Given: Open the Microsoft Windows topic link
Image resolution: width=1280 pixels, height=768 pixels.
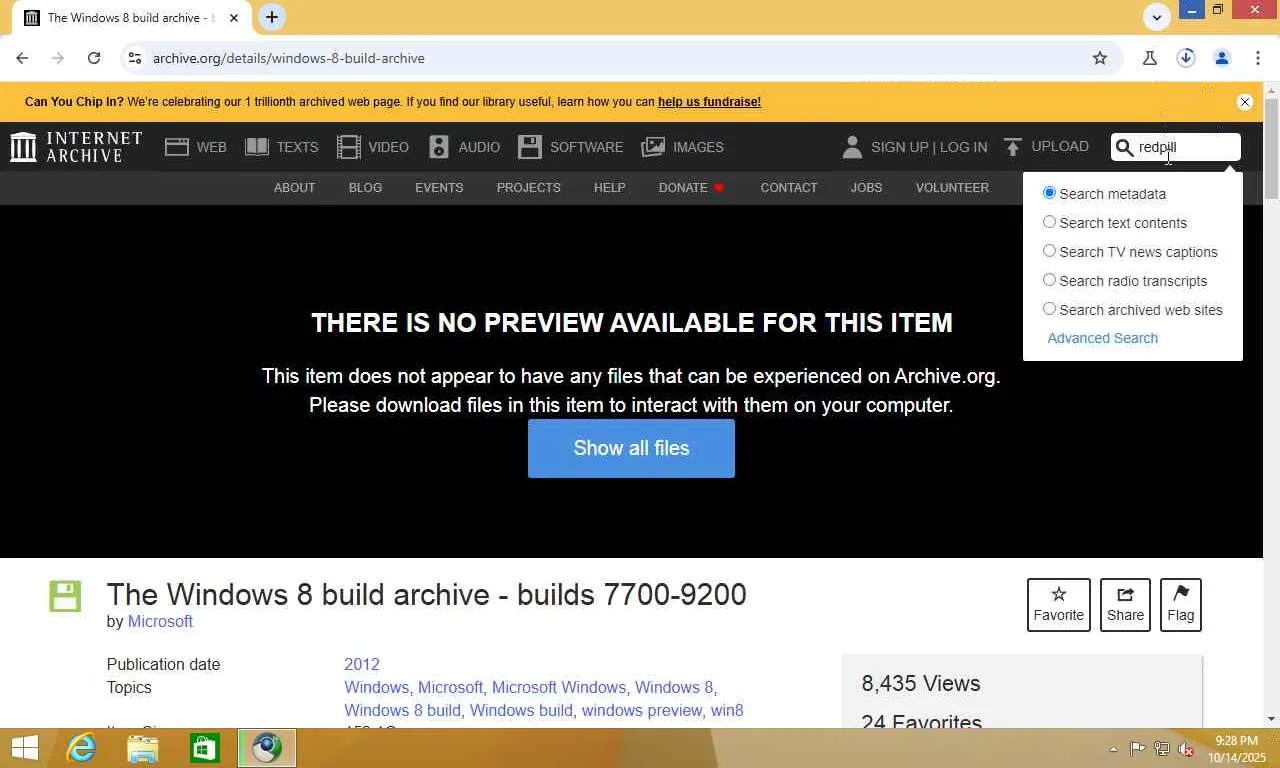Looking at the screenshot, I should (x=558, y=687).
